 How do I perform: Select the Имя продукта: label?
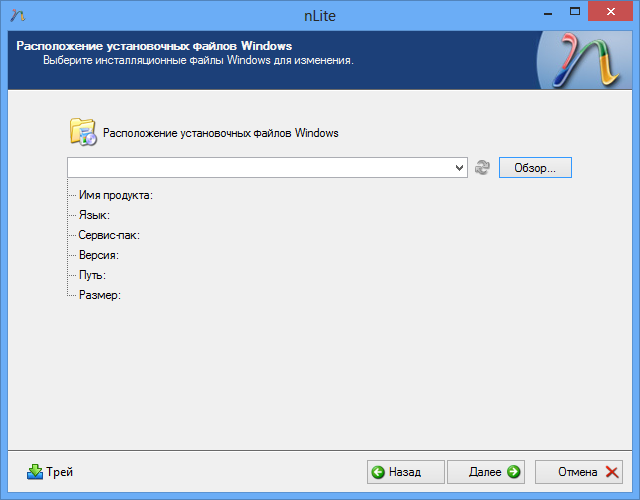[x=116, y=195]
